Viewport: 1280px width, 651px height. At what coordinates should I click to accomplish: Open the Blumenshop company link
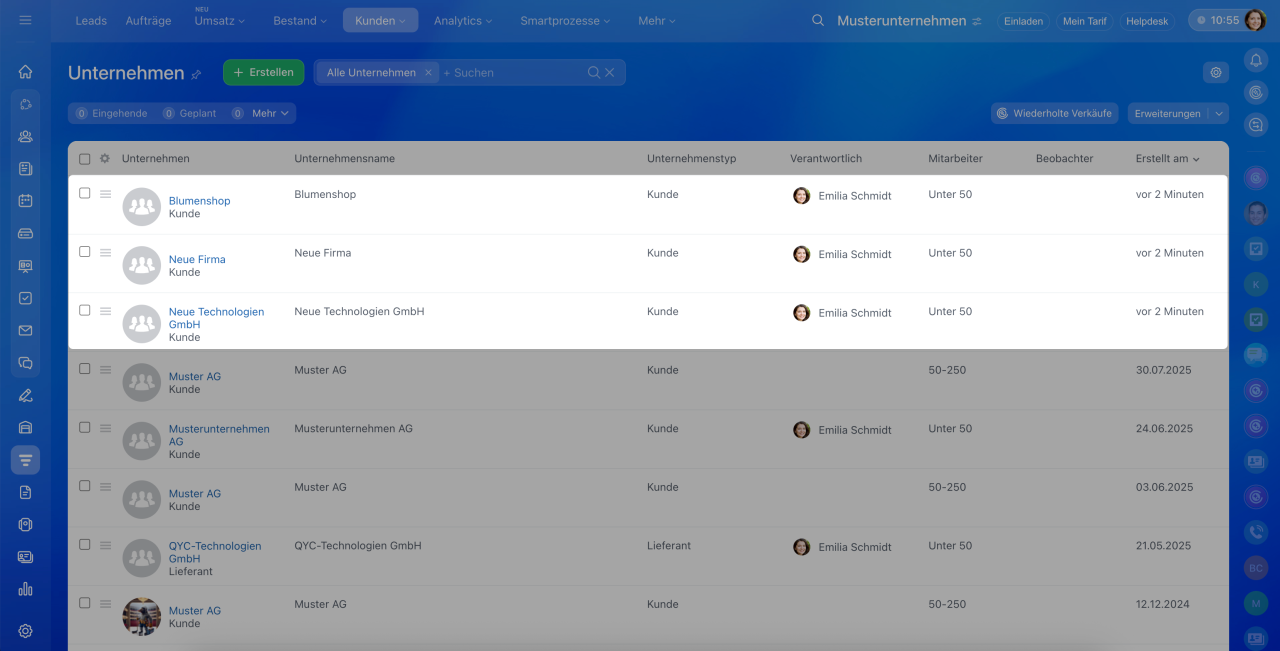click(199, 201)
